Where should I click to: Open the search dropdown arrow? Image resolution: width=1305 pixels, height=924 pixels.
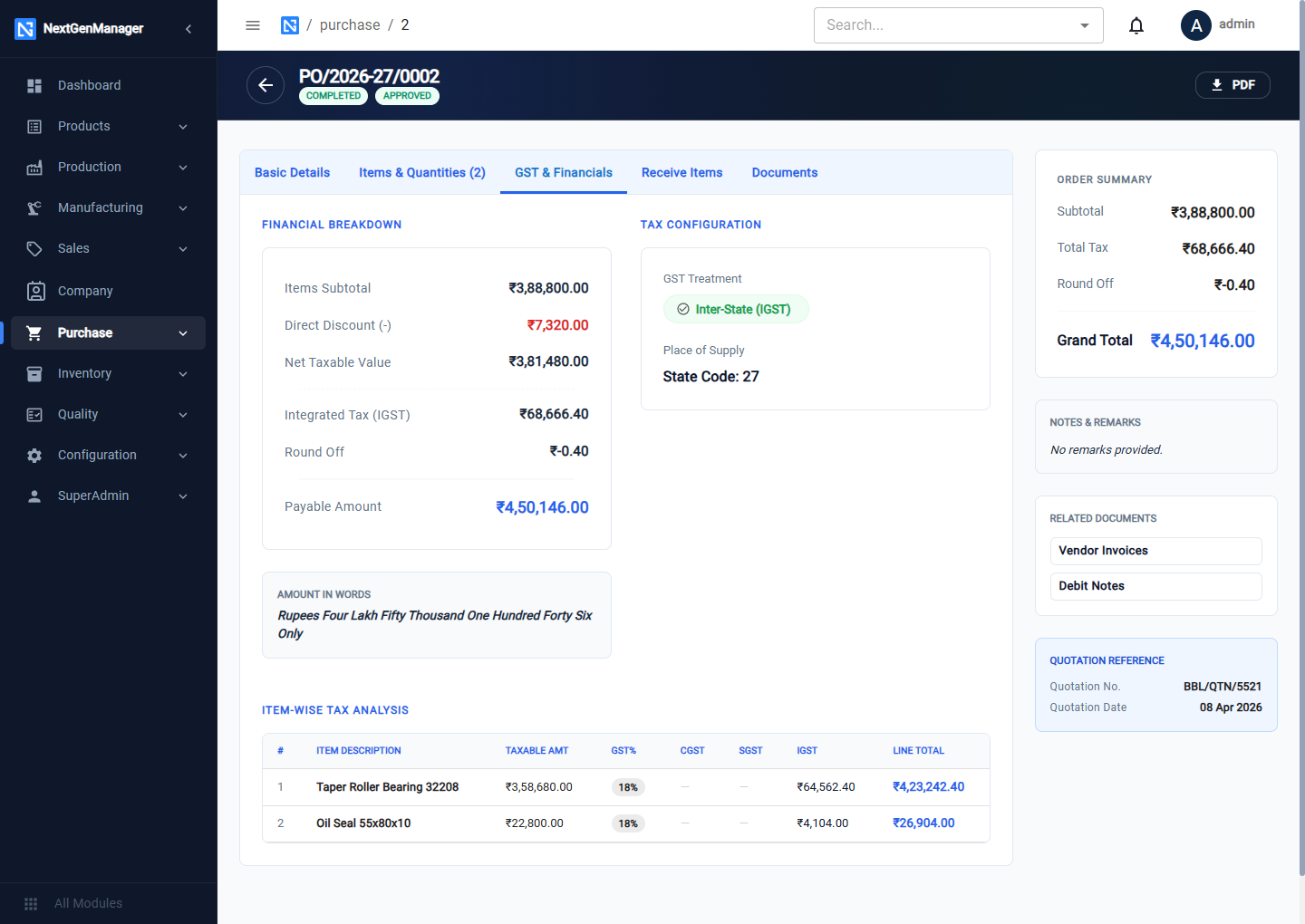pyautogui.click(x=1085, y=25)
